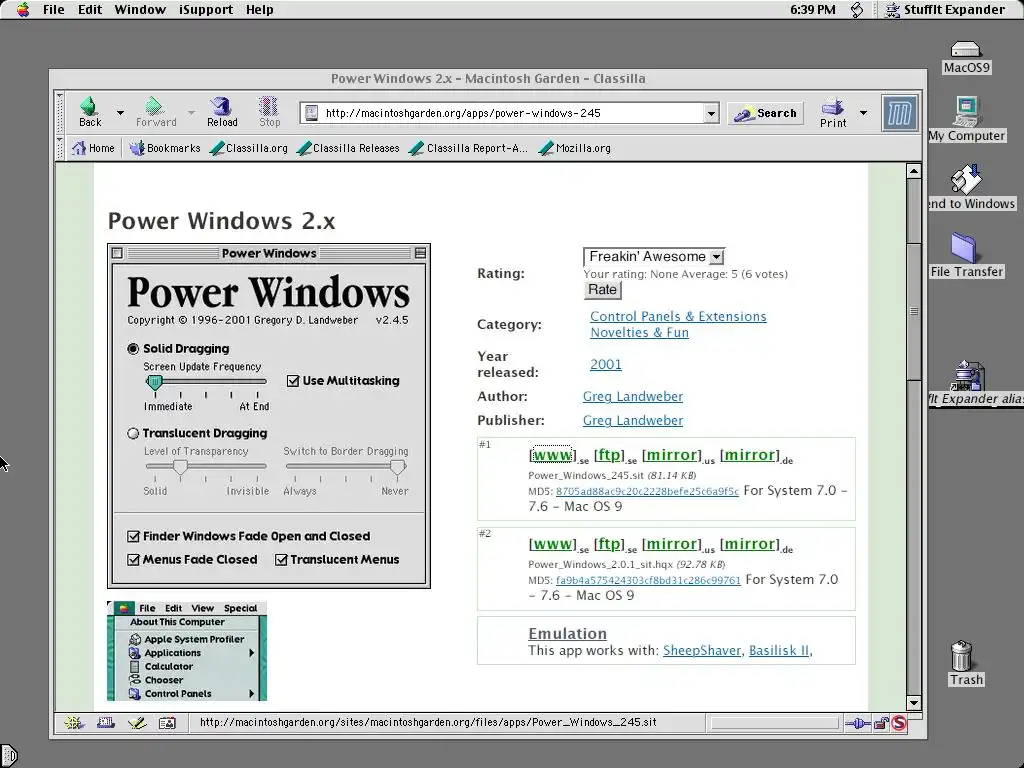Viewport: 1024px width, 768px height.
Task: Collapse the navigation toolbar grippy
Action: (59, 112)
